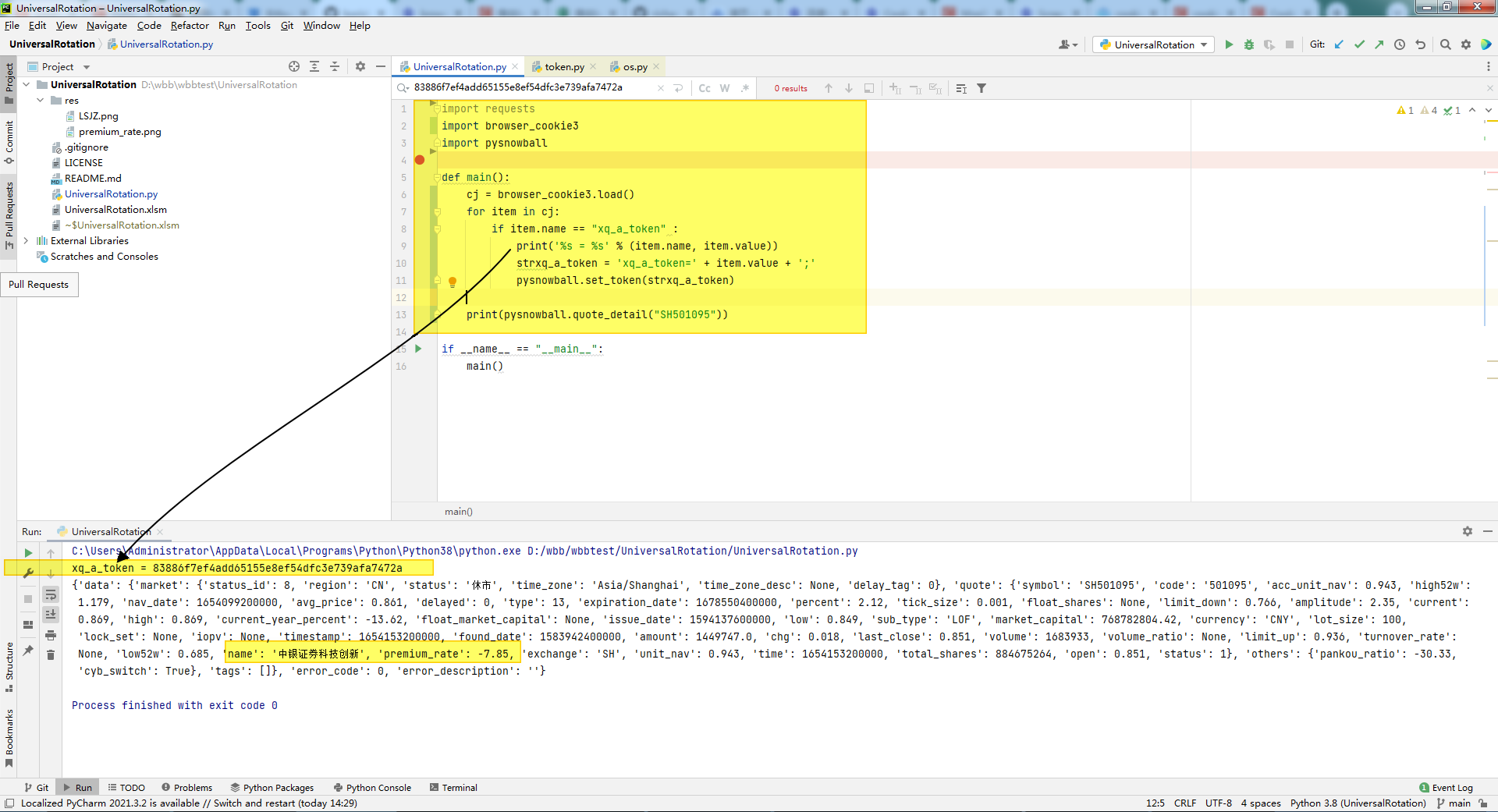
Task: Print the console output using printer icon
Action: (51, 635)
